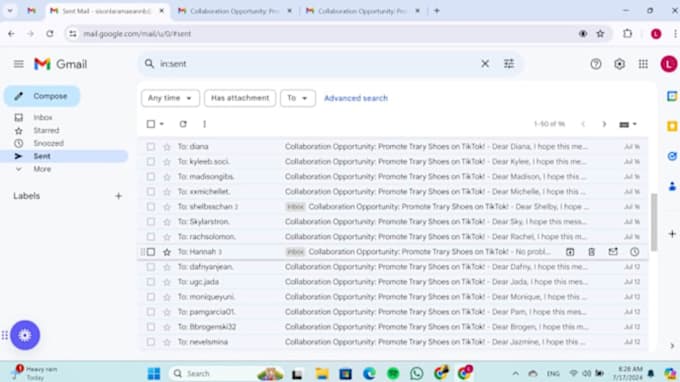This screenshot has width=680, height=382.
Task: Toggle the Has attachment filter chip
Action: point(240,98)
